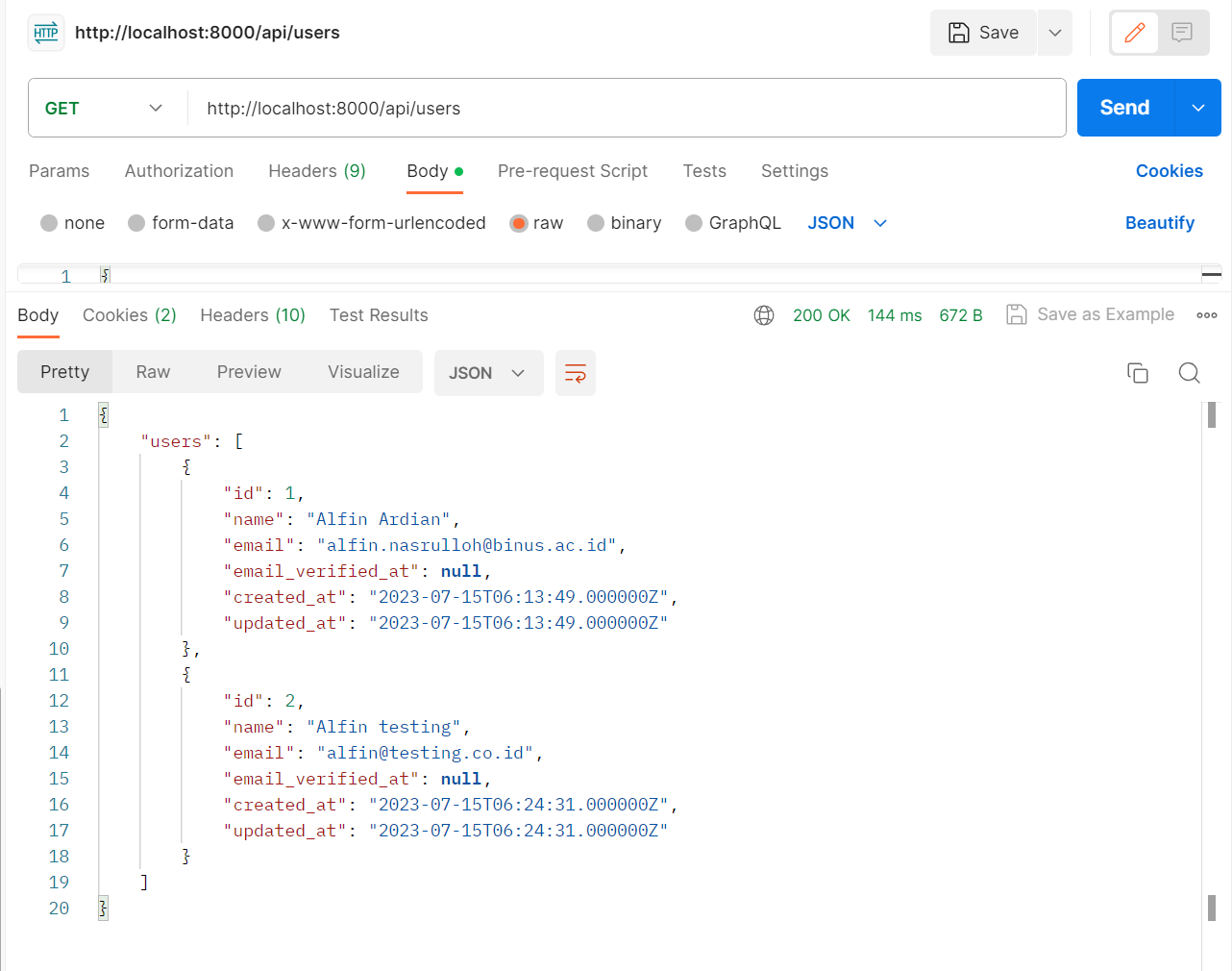Expand the Save options arrow

click(1055, 33)
